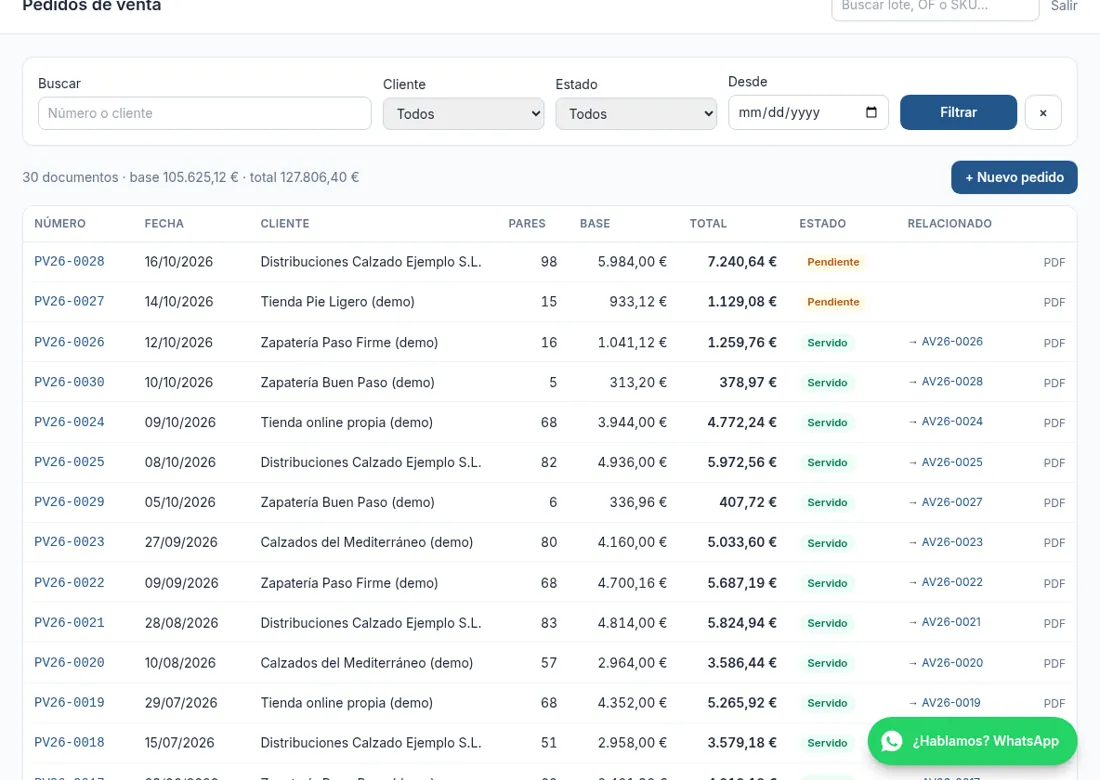Create an order with + Nuevo pedido

click(1014, 177)
